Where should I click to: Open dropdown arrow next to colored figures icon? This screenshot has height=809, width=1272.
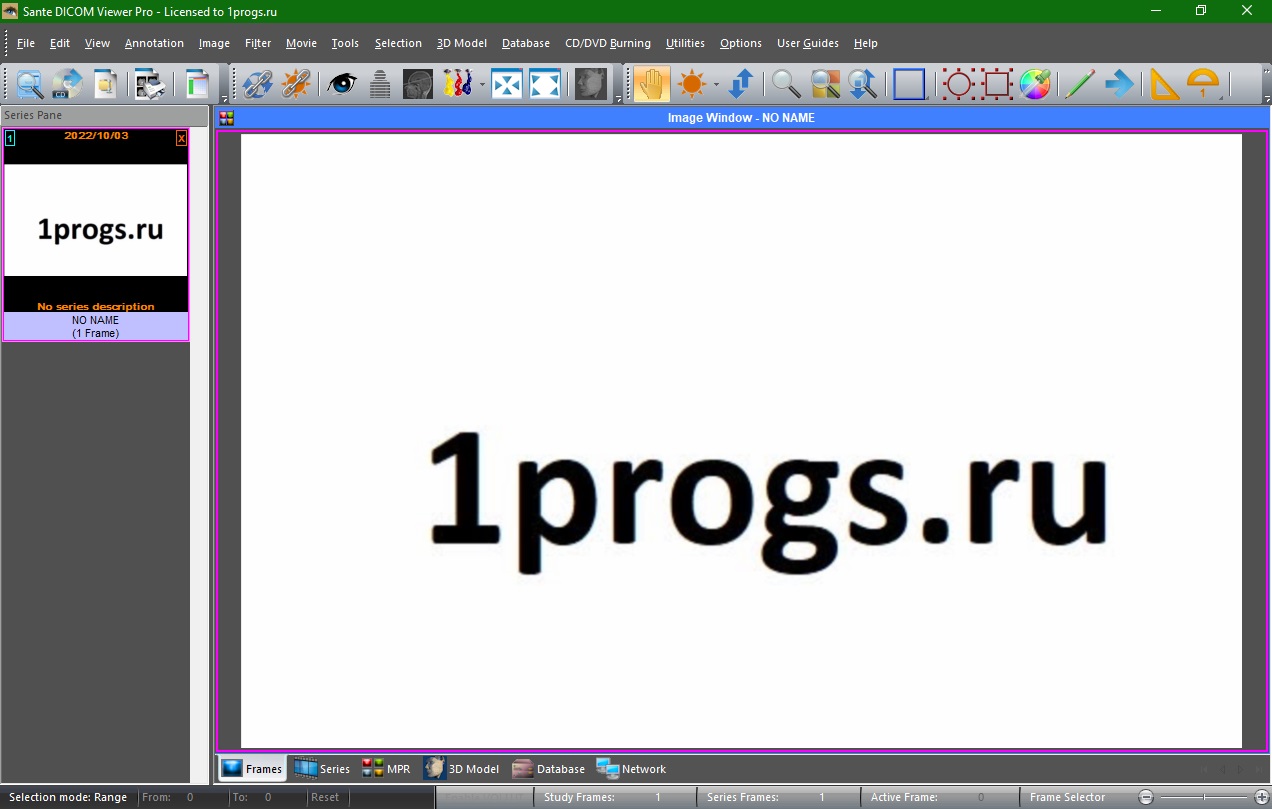click(482, 85)
